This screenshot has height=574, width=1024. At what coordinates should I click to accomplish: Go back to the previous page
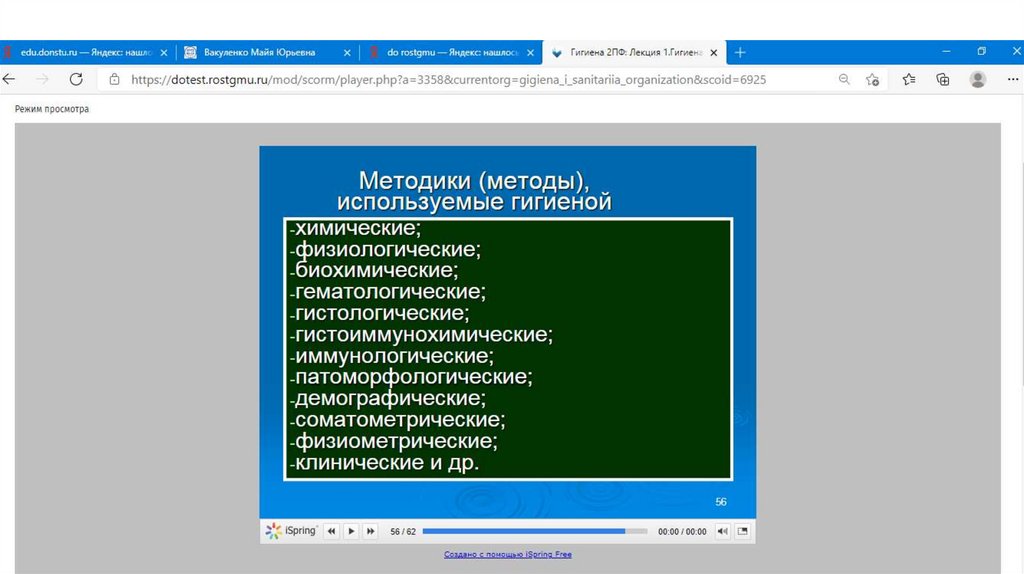tap(9, 79)
